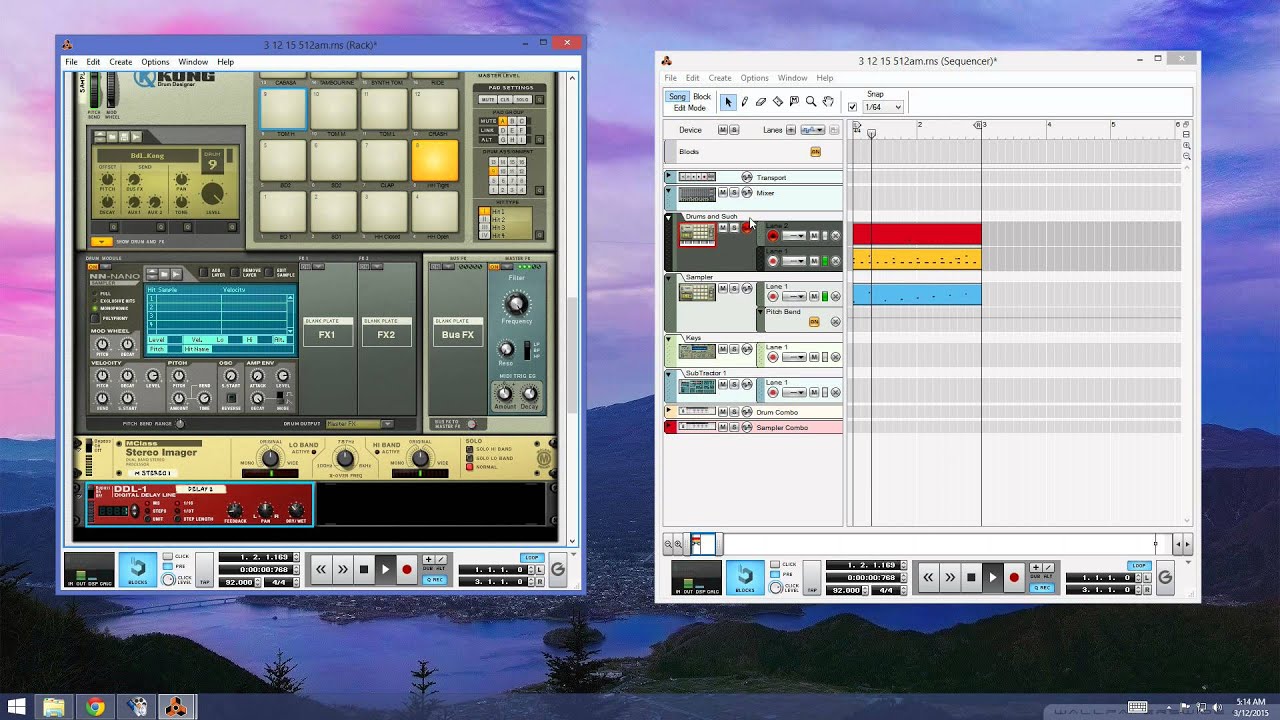Delete Lane 2 of Drums and Such

[836, 236]
